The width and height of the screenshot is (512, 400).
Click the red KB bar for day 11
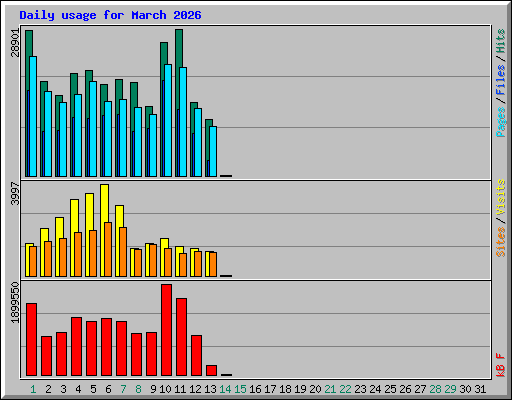point(182,337)
